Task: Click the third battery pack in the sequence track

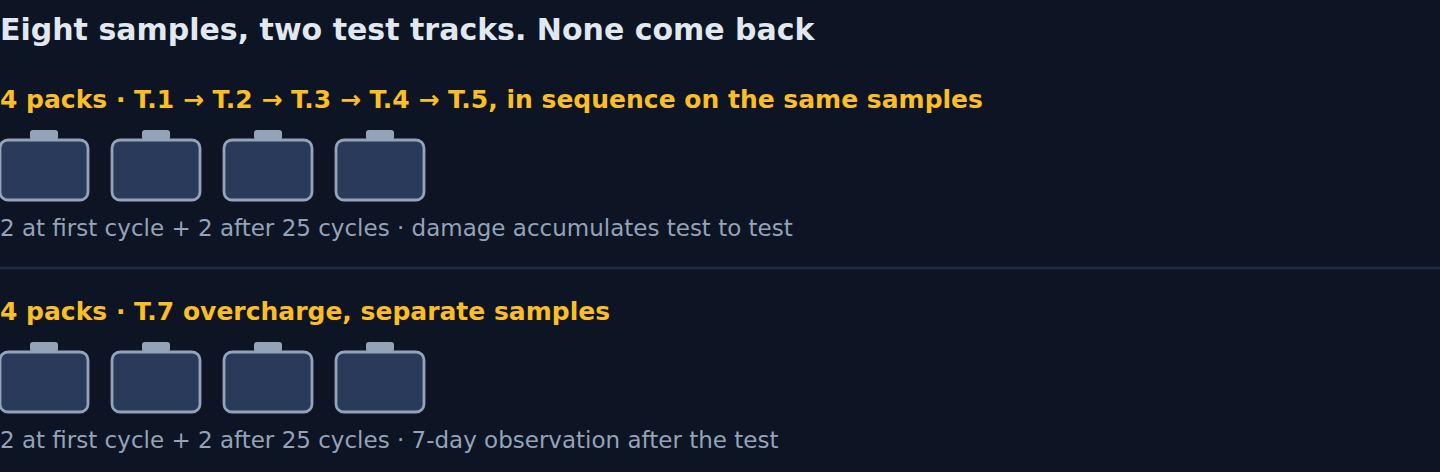Action: pyautogui.click(x=268, y=166)
